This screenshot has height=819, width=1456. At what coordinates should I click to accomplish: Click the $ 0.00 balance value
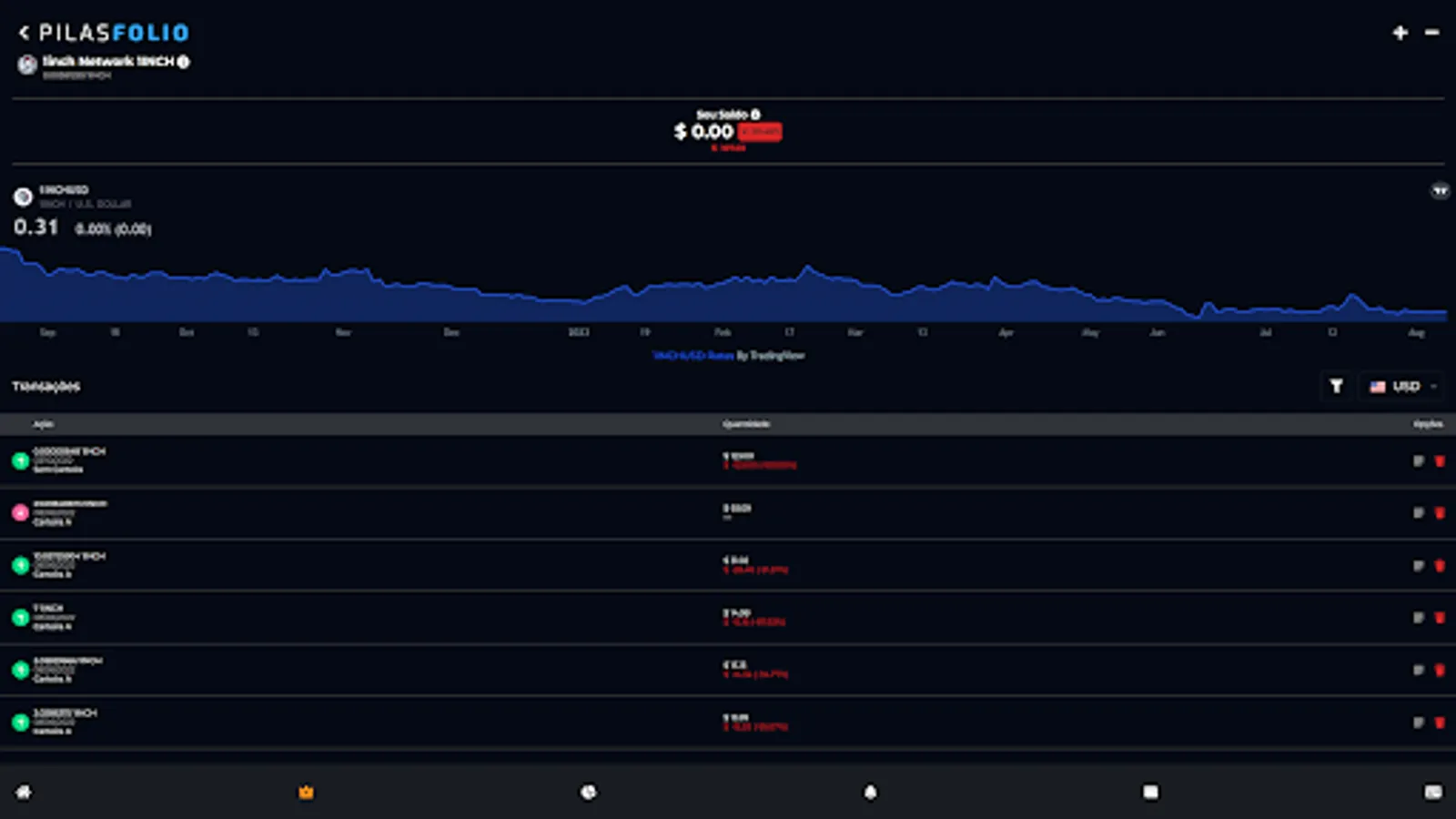[x=703, y=132]
